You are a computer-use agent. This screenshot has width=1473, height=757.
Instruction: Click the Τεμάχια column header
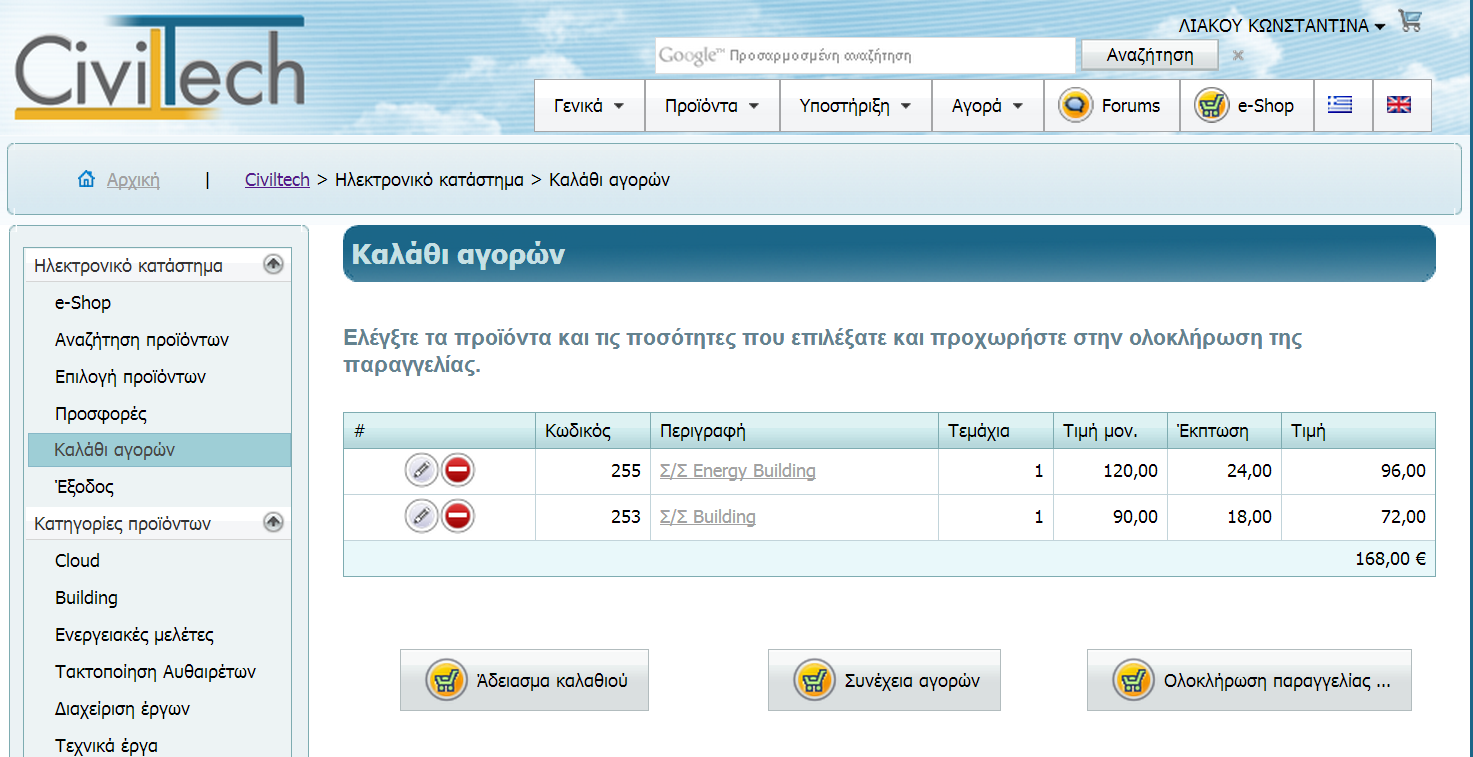pyautogui.click(x=995, y=431)
